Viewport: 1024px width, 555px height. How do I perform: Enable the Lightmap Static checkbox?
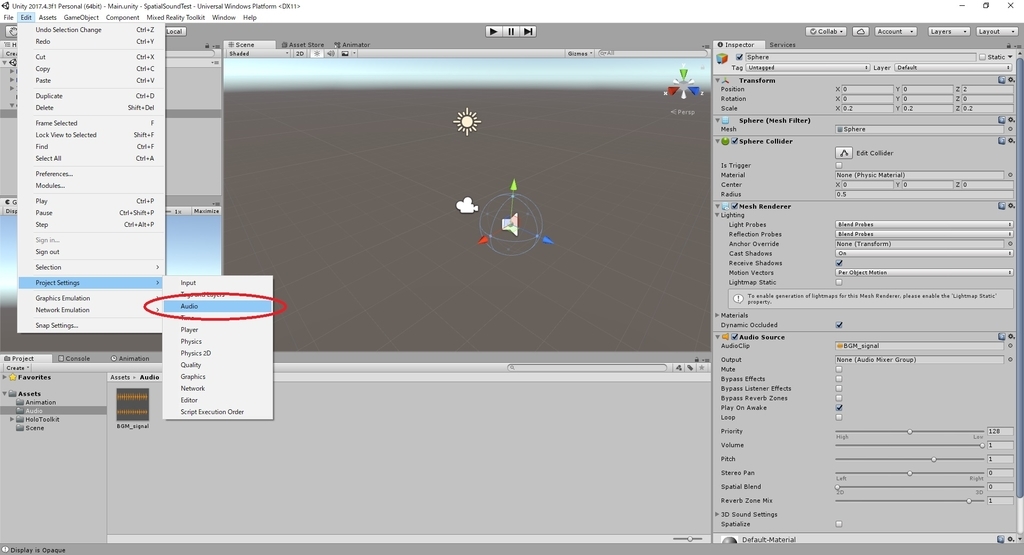(x=839, y=283)
